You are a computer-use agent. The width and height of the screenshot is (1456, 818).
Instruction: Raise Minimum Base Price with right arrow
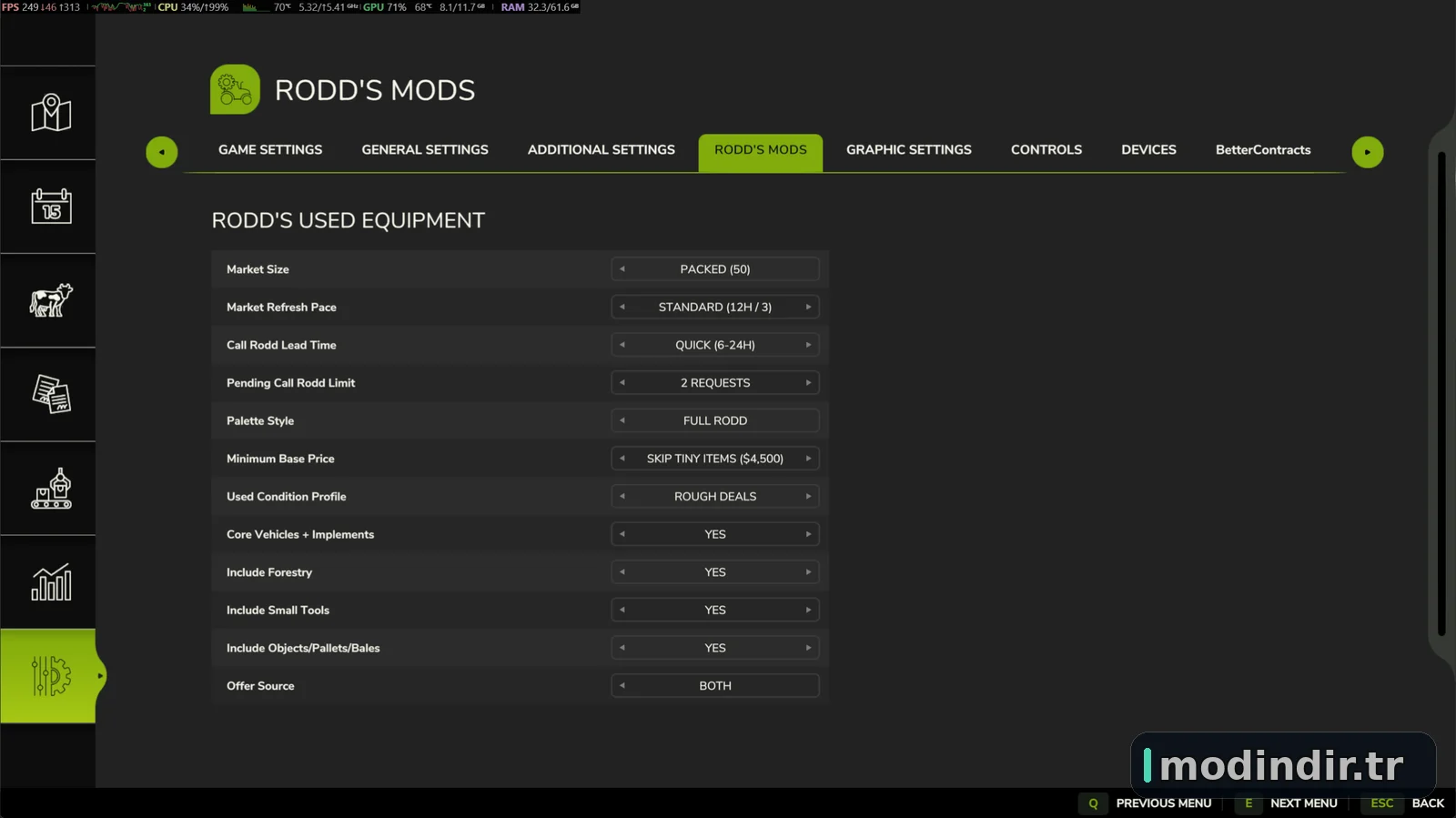(x=808, y=459)
